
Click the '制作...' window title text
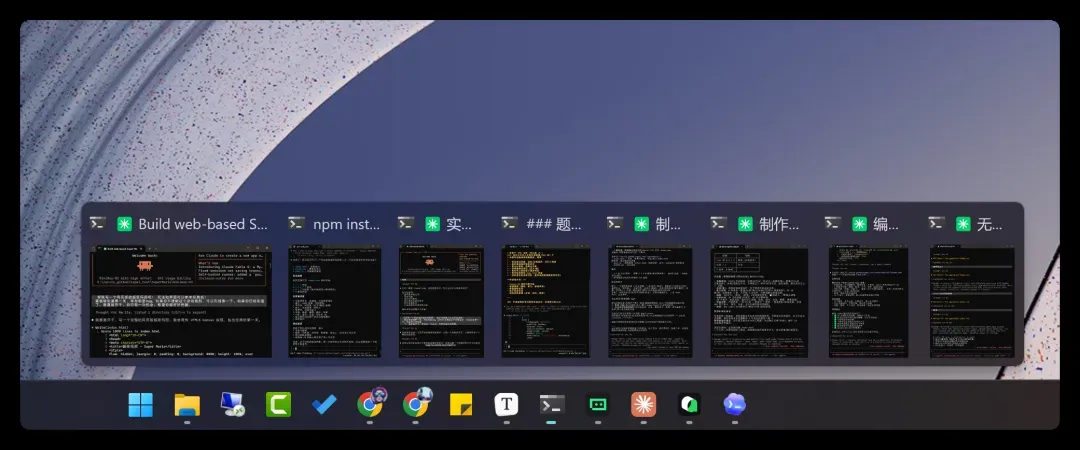(779, 224)
